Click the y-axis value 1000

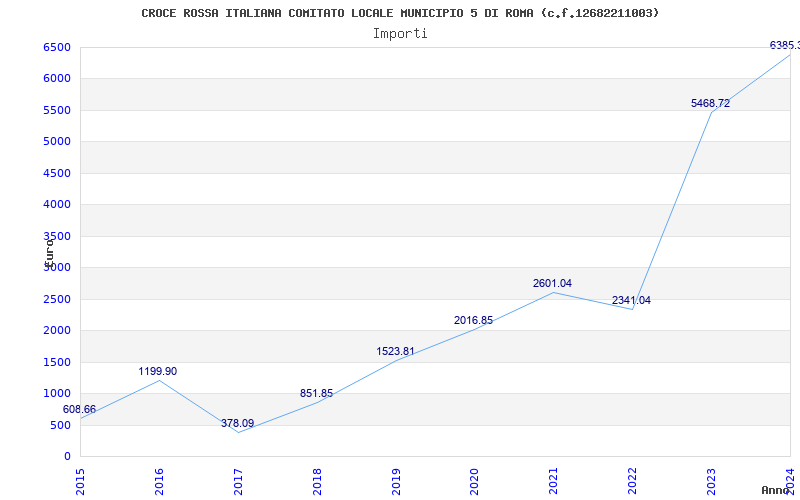tap(57, 393)
